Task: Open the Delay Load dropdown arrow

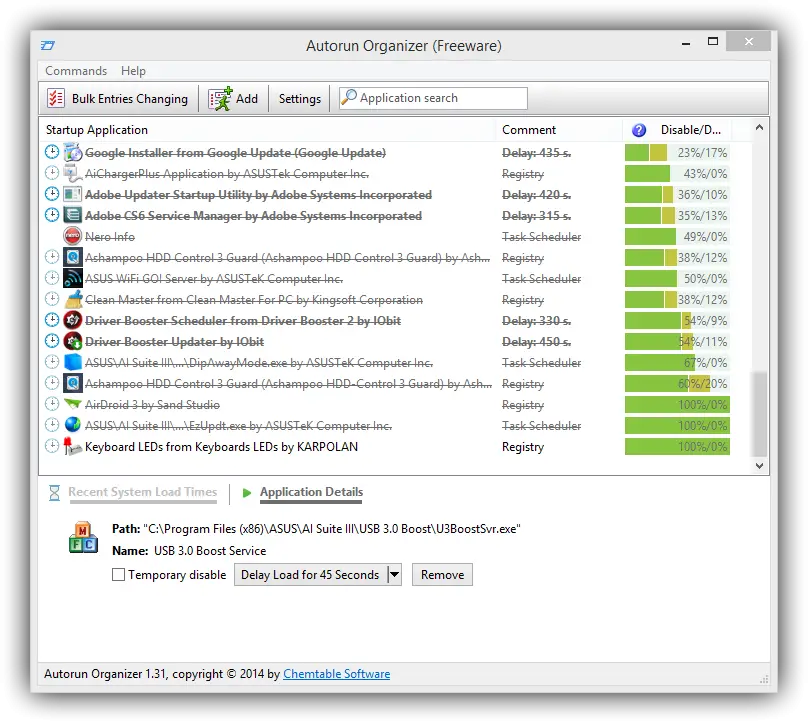Action: point(394,574)
